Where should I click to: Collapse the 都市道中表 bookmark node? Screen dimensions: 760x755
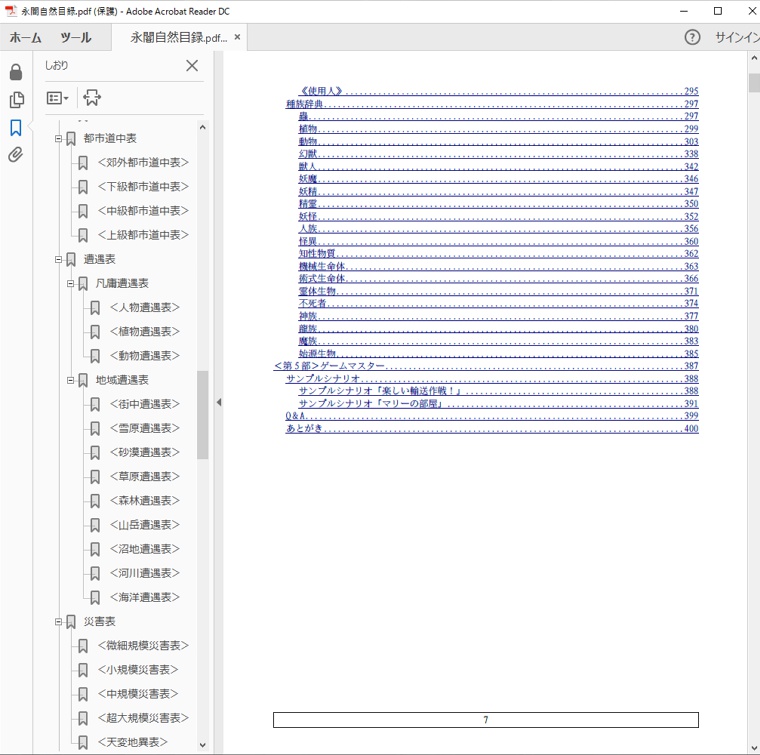(58, 139)
